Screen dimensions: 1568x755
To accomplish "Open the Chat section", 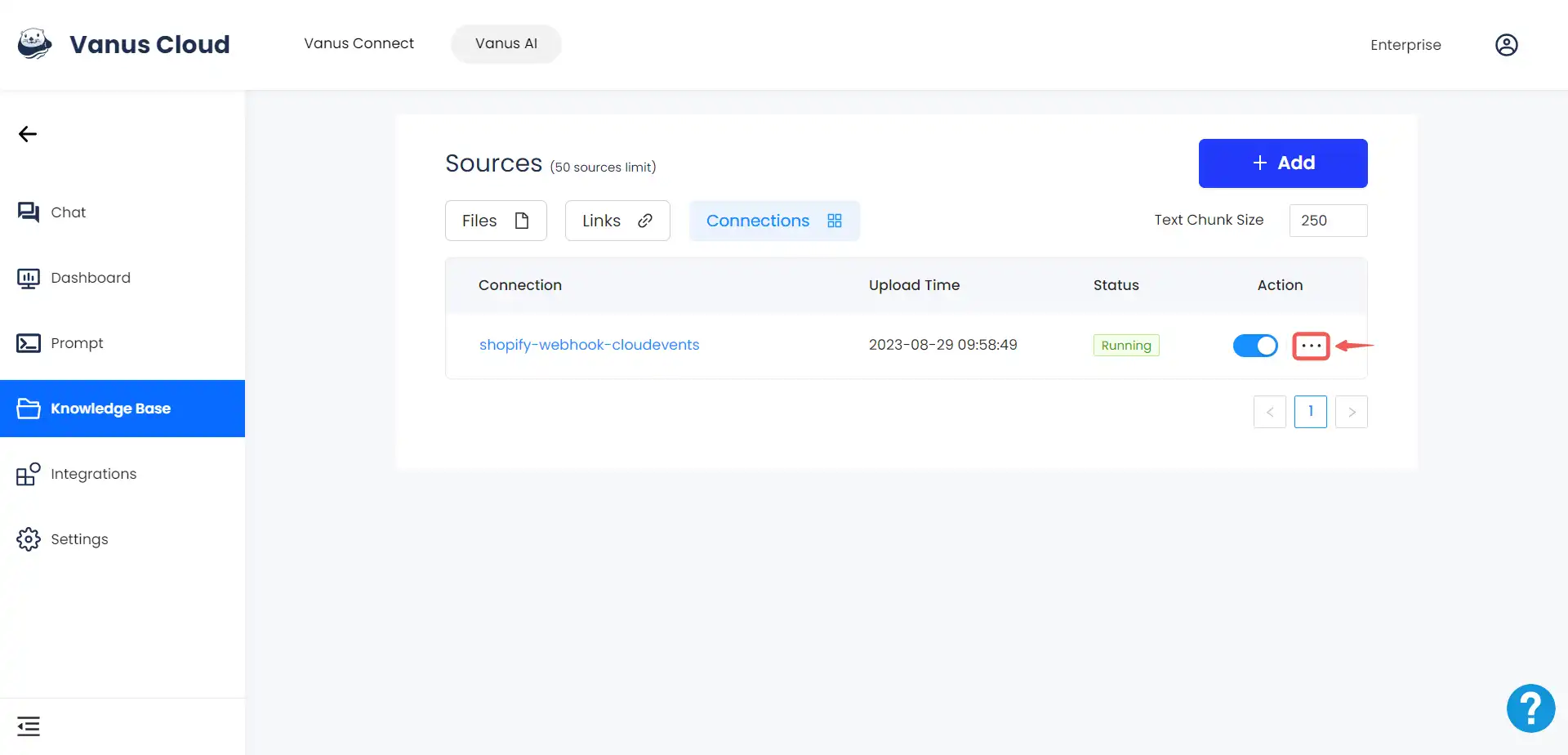I will click(x=122, y=212).
